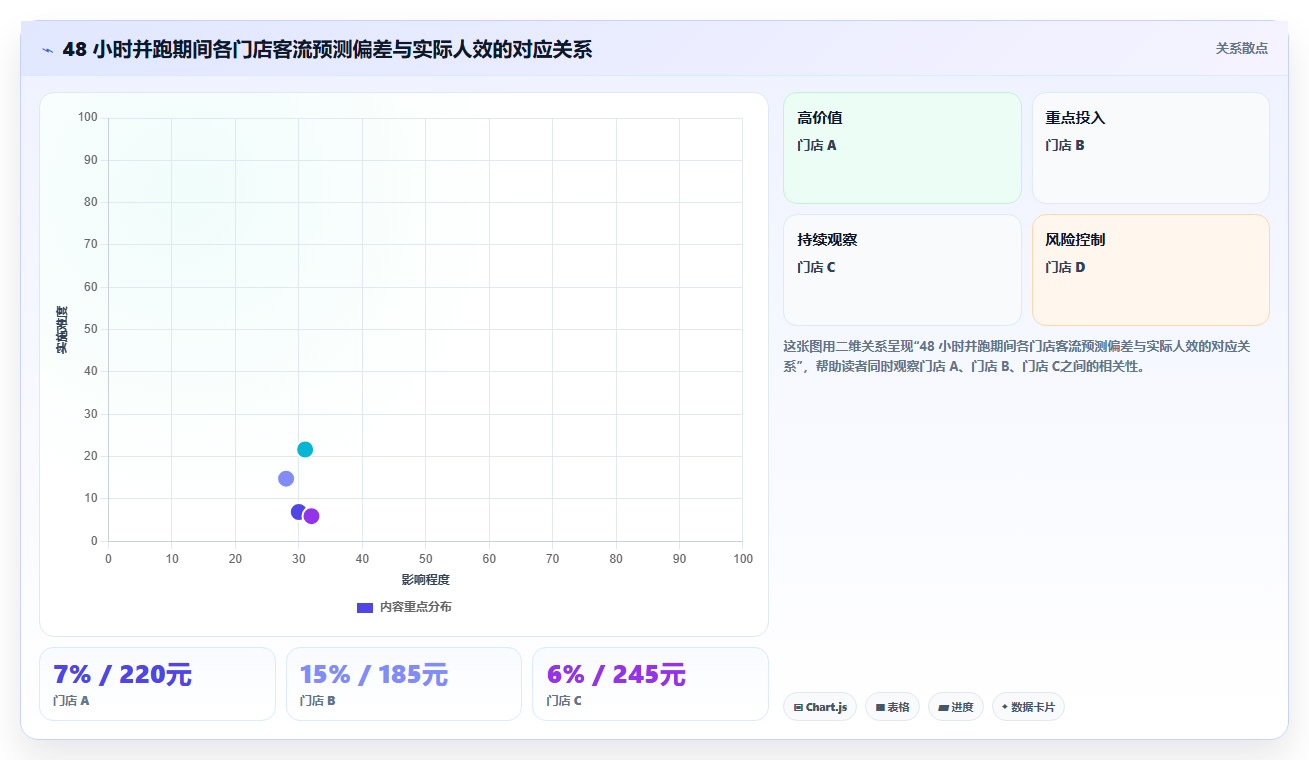Screen dimensions: 1309x760
Task: Click the 进度 tag icon
Action: pyautogui.click(x=943, y=707)
